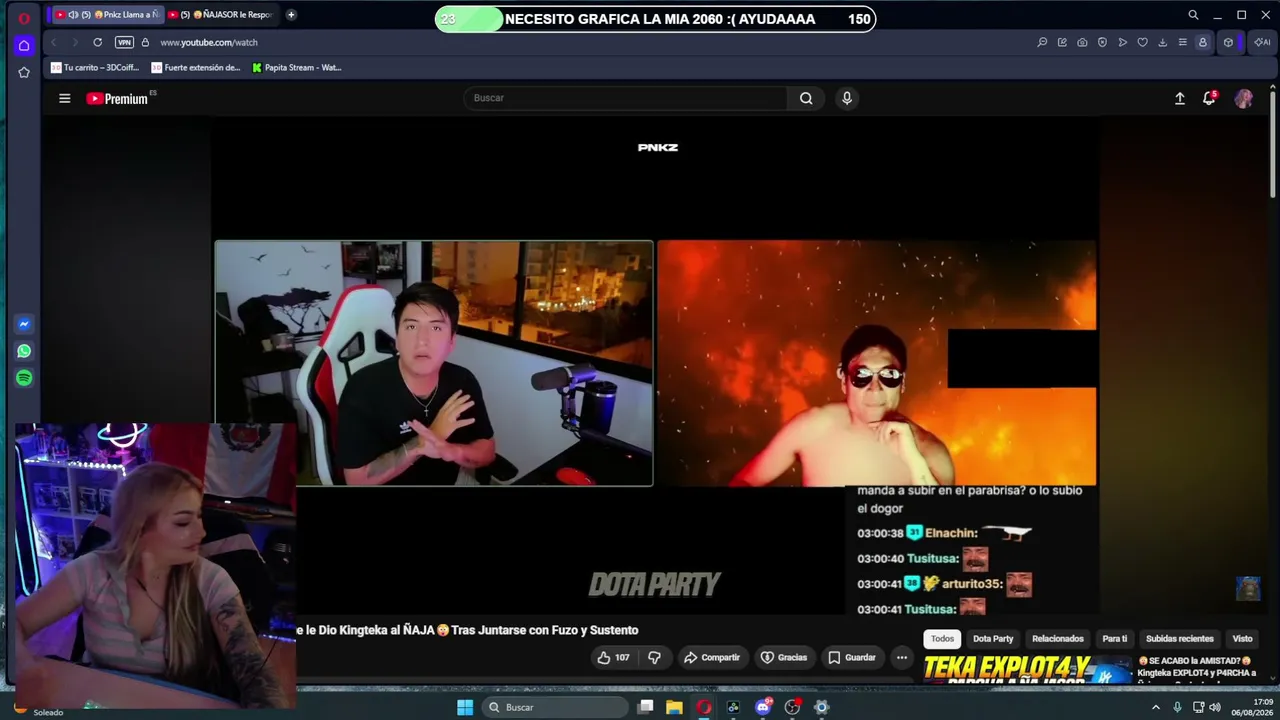This screenshot has width=1280, height=720.
Task: Select the Visto filter chip
Action: pos(1242,638)
